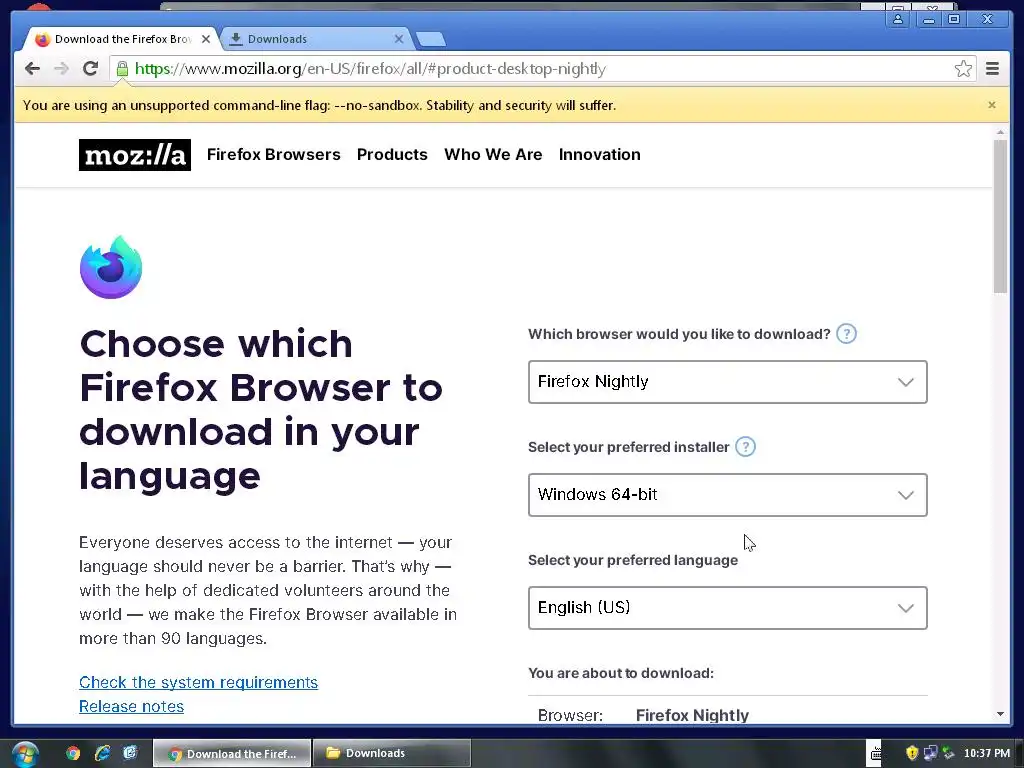Open the Who We Are nav menu
The width and height of the screenshot is (1024, 768).
point(493,155)
